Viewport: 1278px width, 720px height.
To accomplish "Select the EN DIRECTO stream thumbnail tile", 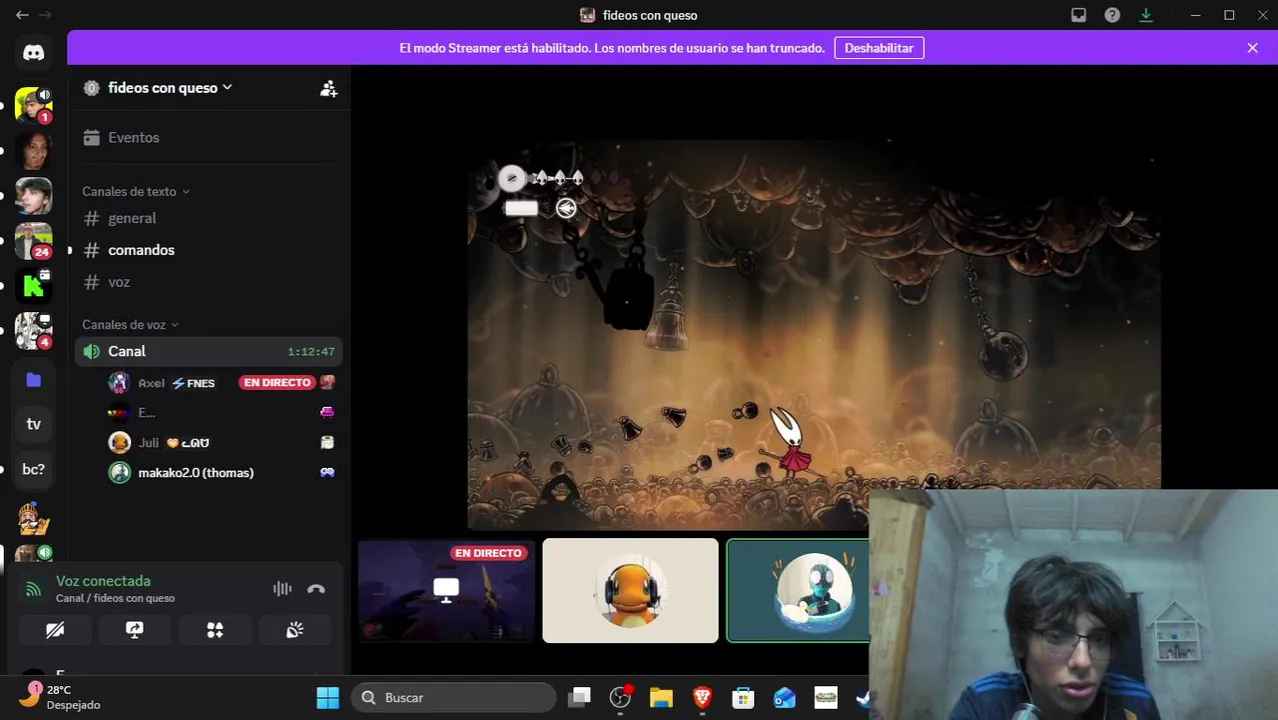I will pyautogui.click(x=446, y=590).
